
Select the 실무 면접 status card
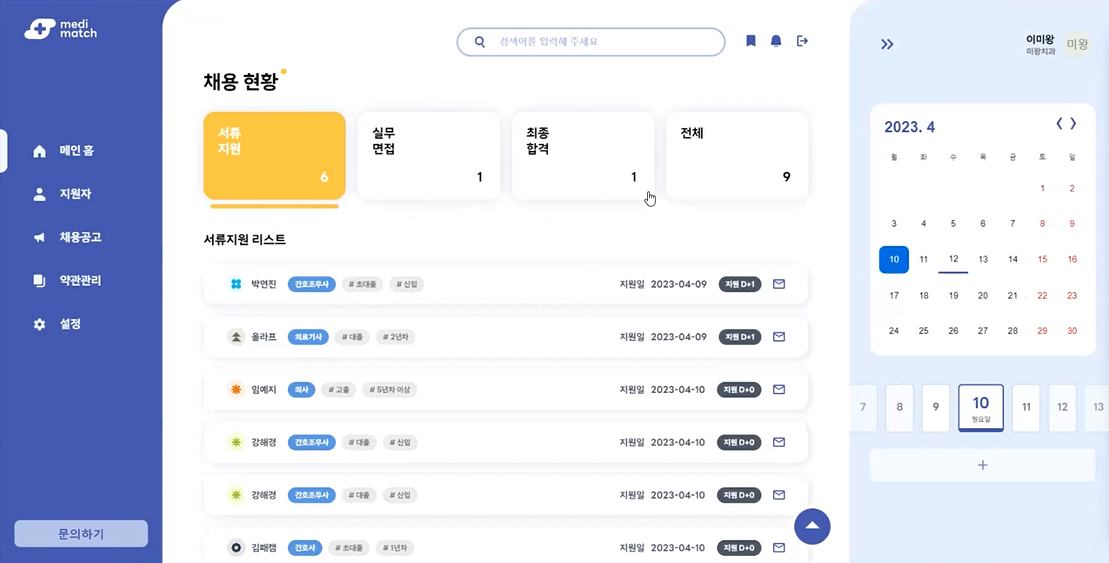428,155
